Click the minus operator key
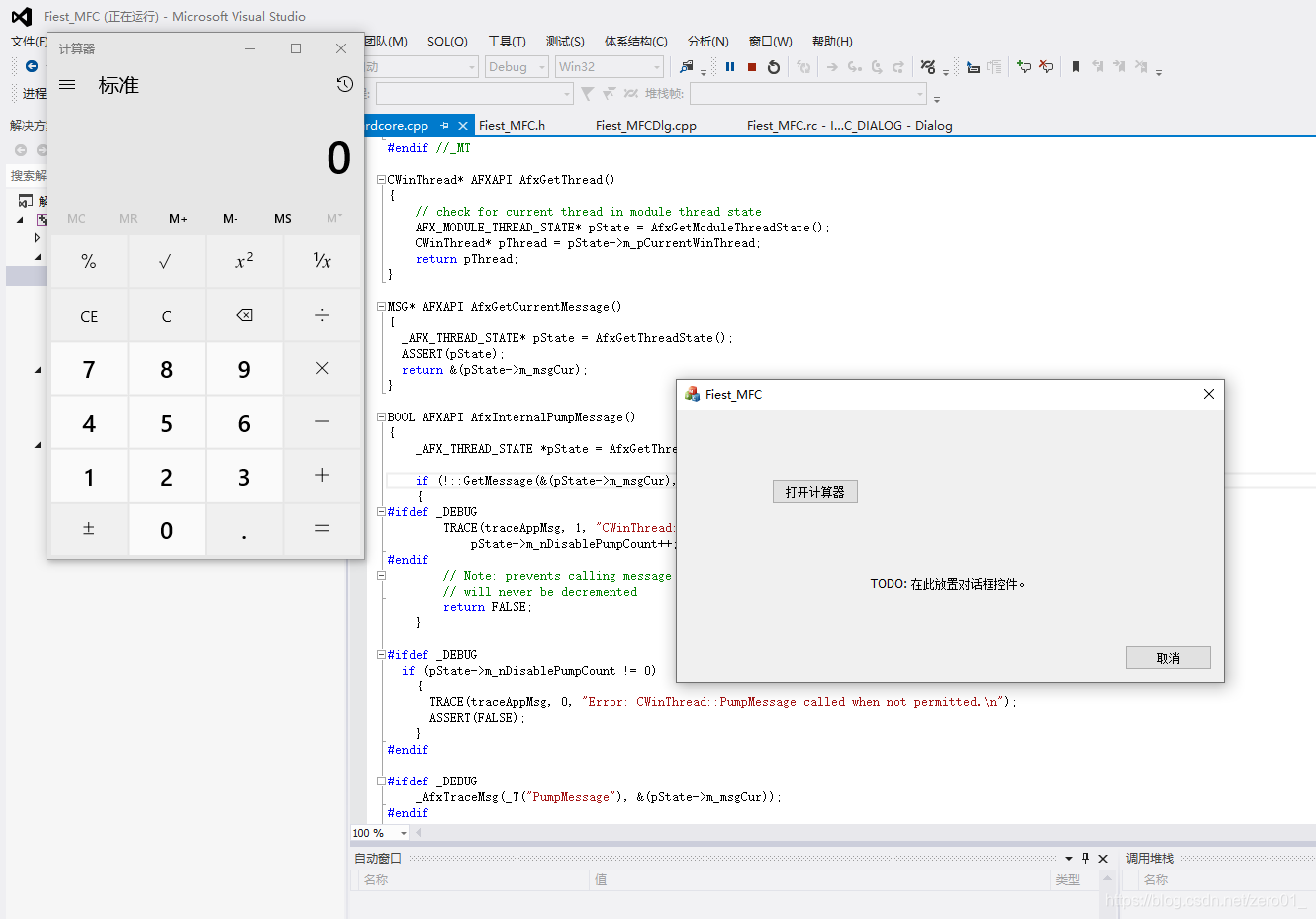This screenshot has height=919, width=1316. [x=323, y=422]
